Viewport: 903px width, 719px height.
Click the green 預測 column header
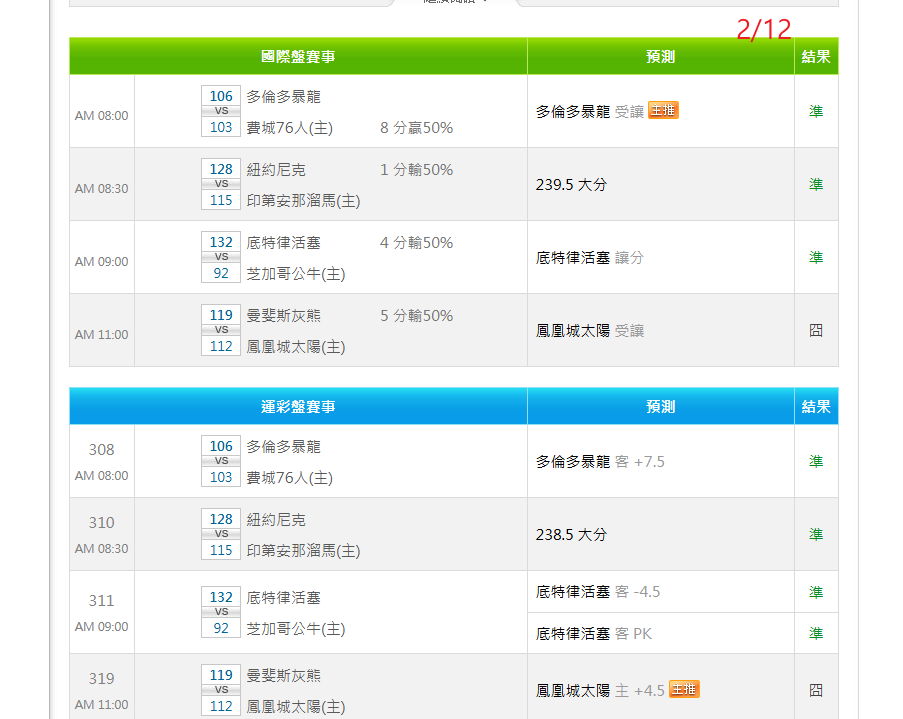[x=660, y=57]
